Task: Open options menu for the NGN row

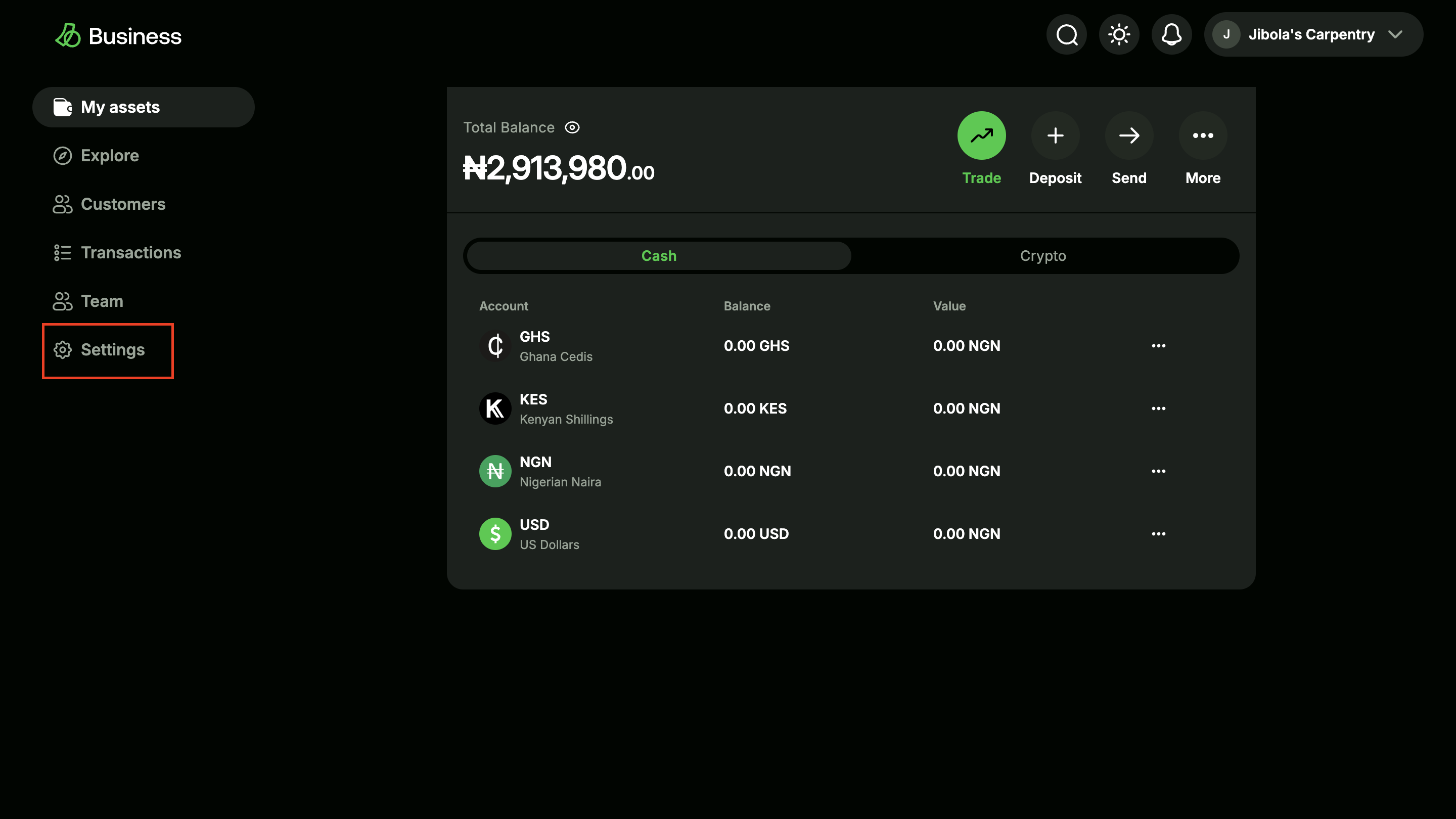Action: [1159, 471]
